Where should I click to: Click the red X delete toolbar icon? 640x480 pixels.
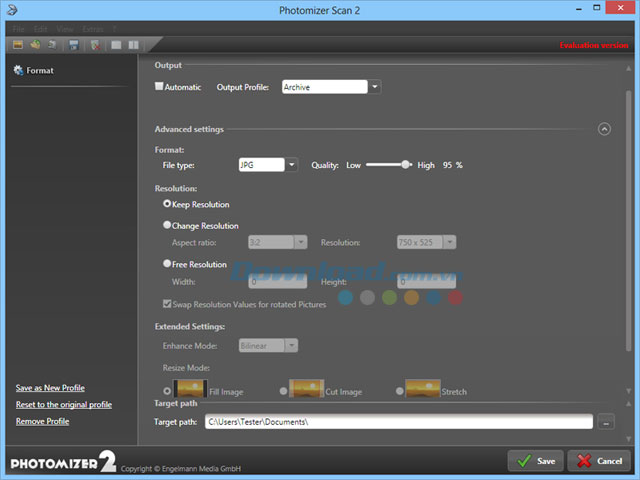pyautogui.click(x=96, y=45)
